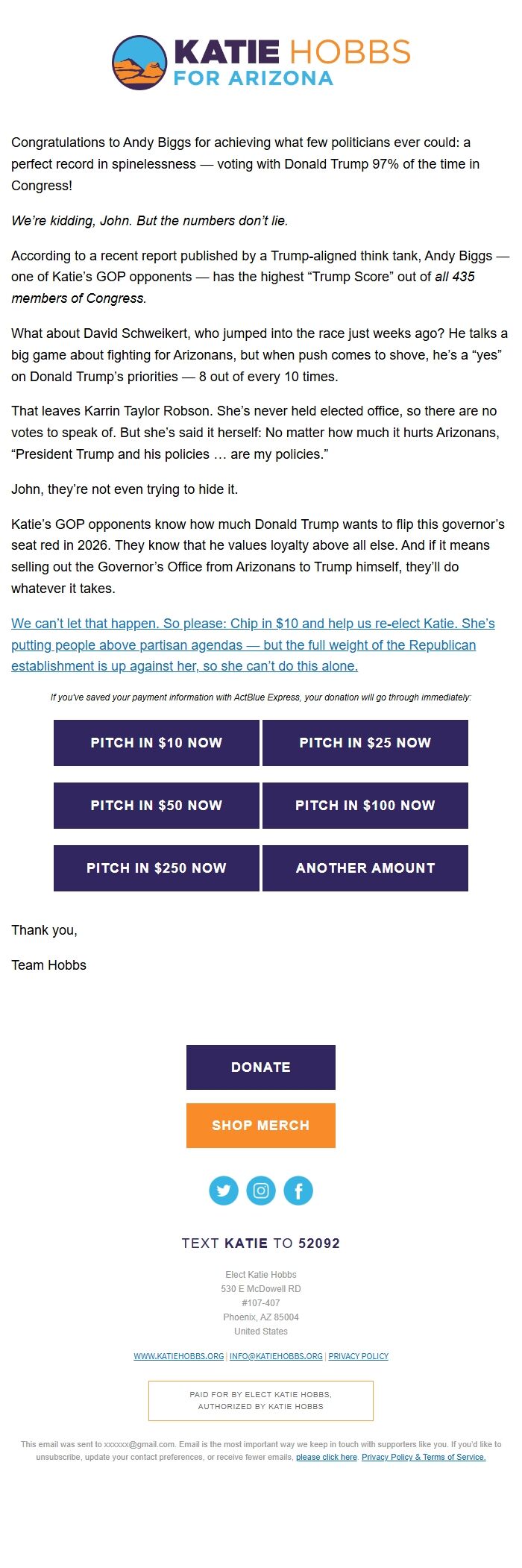Screen dimensions: 522x1568
Task: Open Privacy Policy & Terms of Service
Action: [424, 1457]
